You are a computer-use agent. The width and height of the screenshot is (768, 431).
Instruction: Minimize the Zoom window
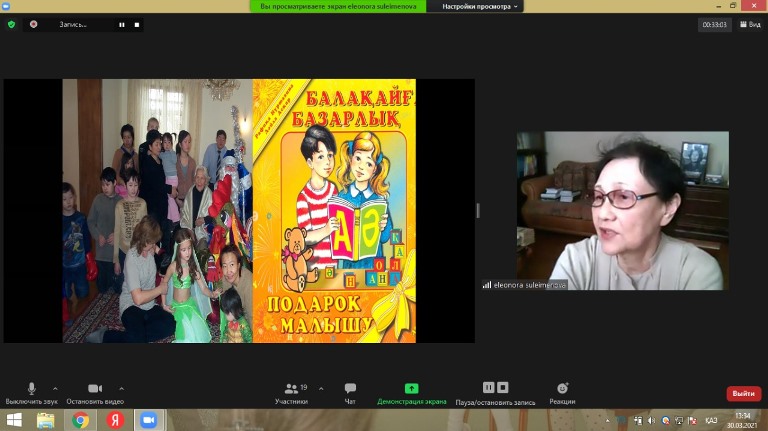point(719,6)
